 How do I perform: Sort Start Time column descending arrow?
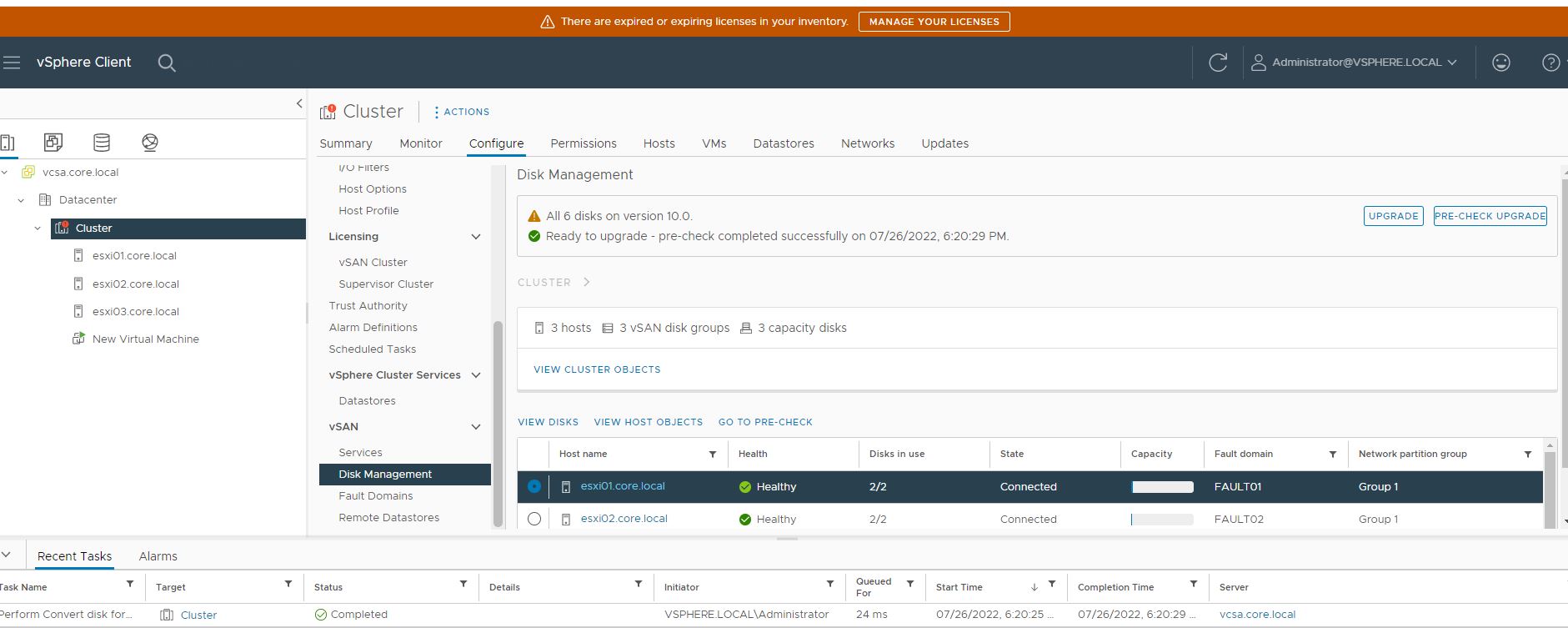(1034, 587)
